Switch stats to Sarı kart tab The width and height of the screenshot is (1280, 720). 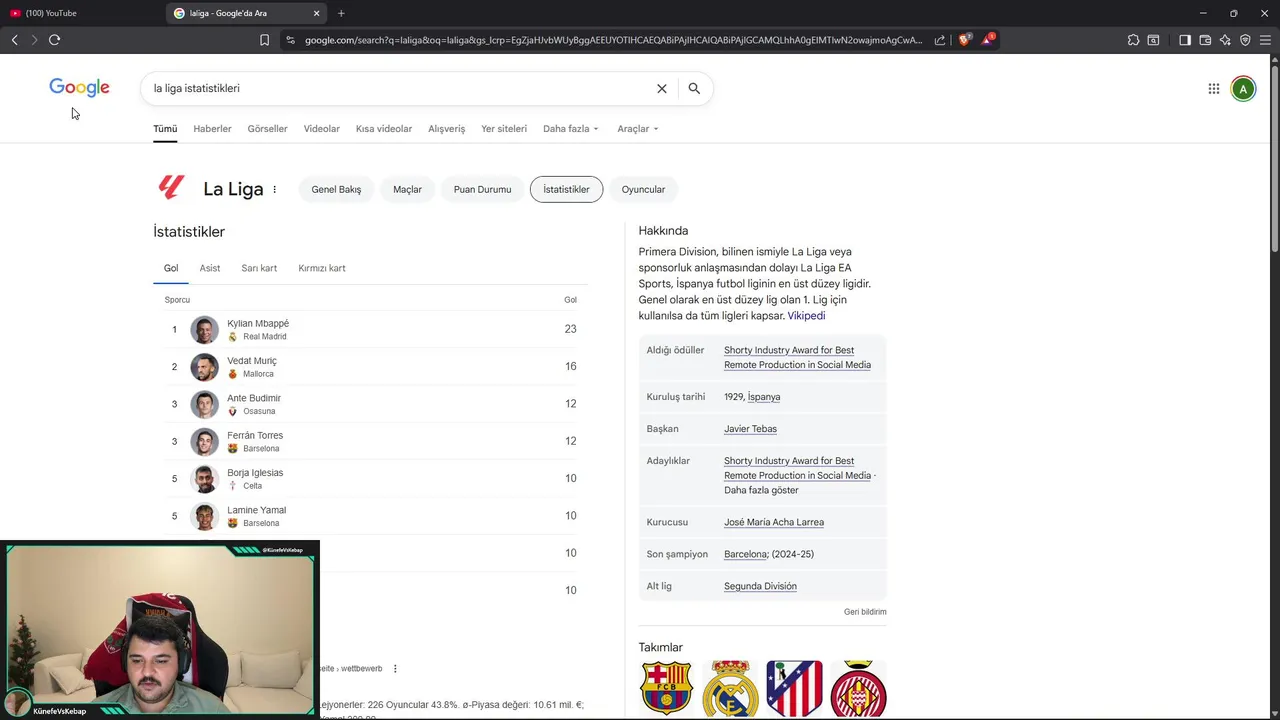[x=259, y=268]
